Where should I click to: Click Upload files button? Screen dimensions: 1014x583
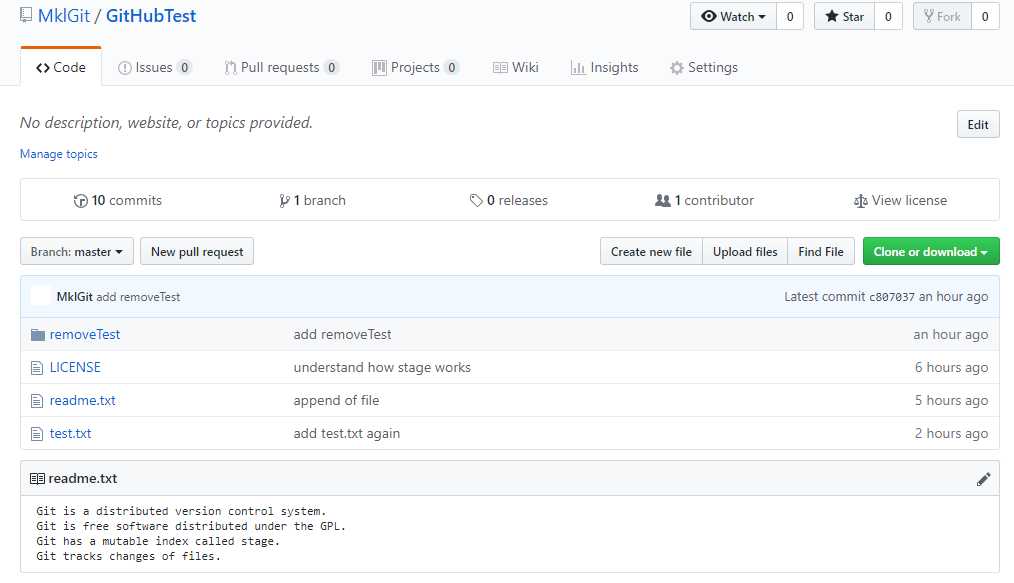(x=745, y=251)
